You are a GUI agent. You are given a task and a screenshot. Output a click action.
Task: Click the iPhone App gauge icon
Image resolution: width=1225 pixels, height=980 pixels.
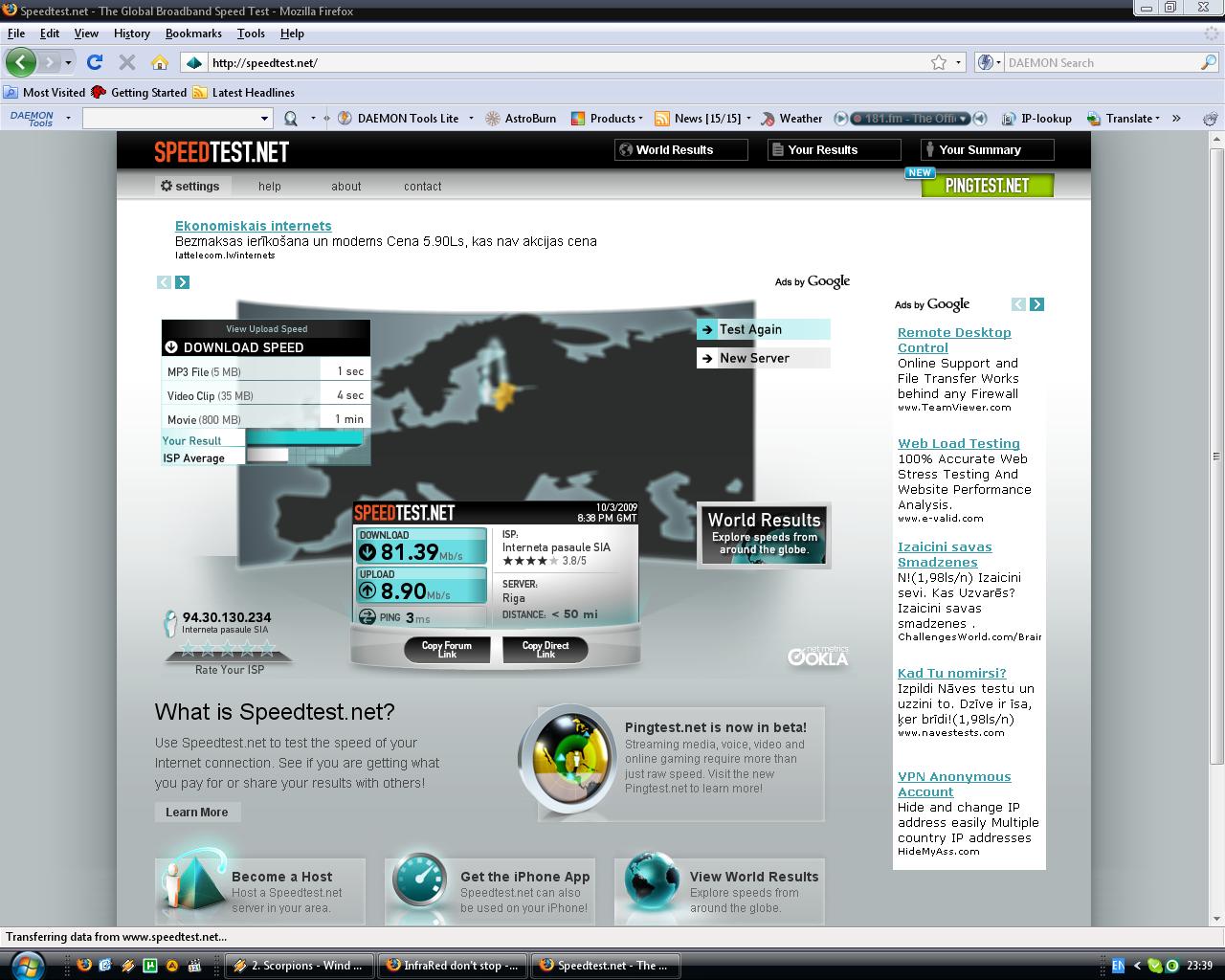[x=419, y=880]
